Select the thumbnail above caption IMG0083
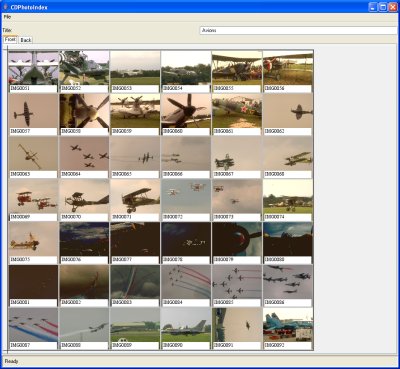The height and width of the screenshot is (369, 400). click(135, 282)
